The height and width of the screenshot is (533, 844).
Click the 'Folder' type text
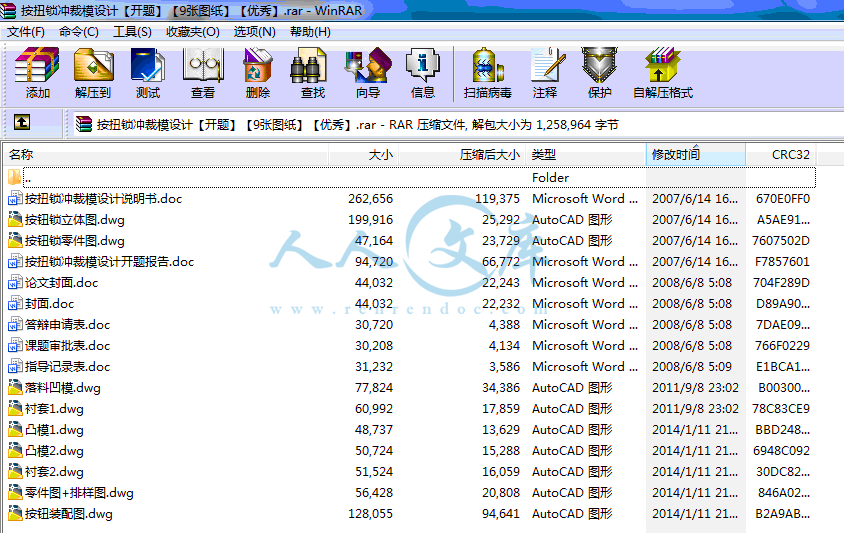(x=550, y=178)
